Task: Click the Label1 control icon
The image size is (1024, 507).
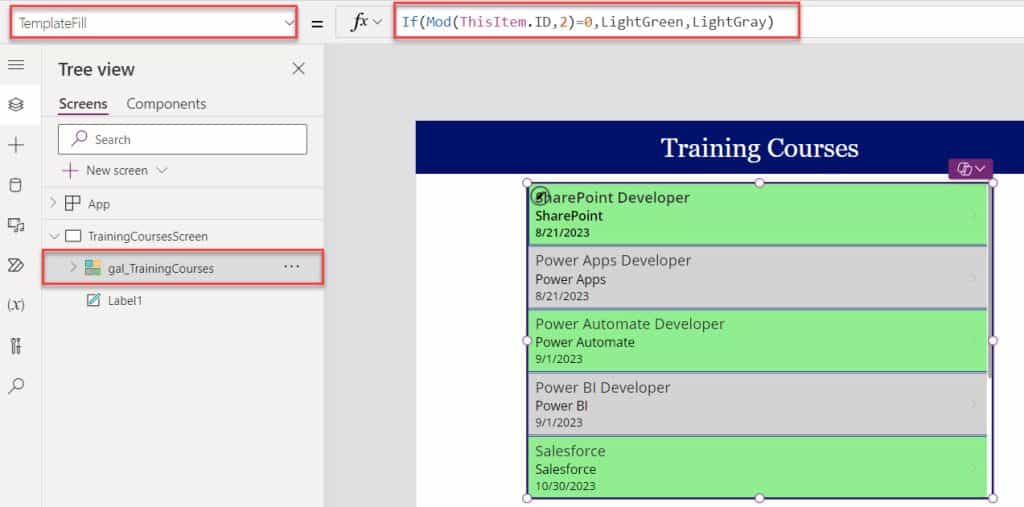Action: 94,301
